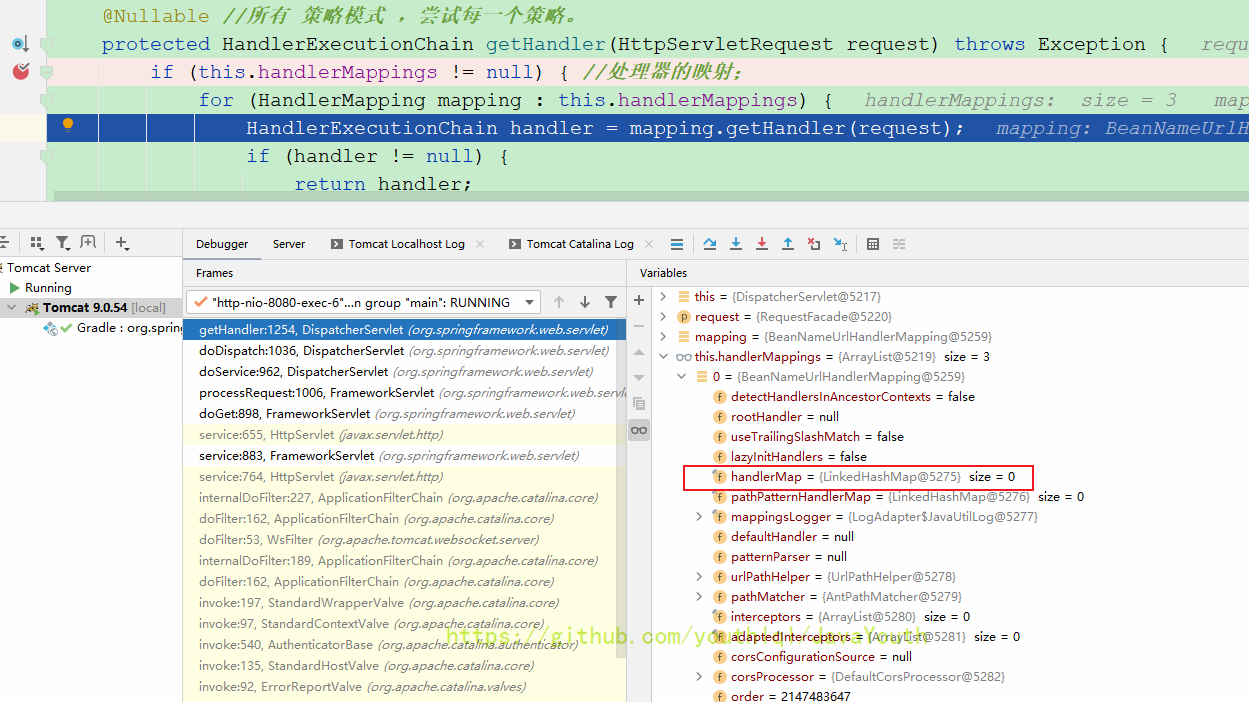Open Evaluate Expression calculator icon
The height and width of the screenshot is (702, 1249).
[873, 244]
